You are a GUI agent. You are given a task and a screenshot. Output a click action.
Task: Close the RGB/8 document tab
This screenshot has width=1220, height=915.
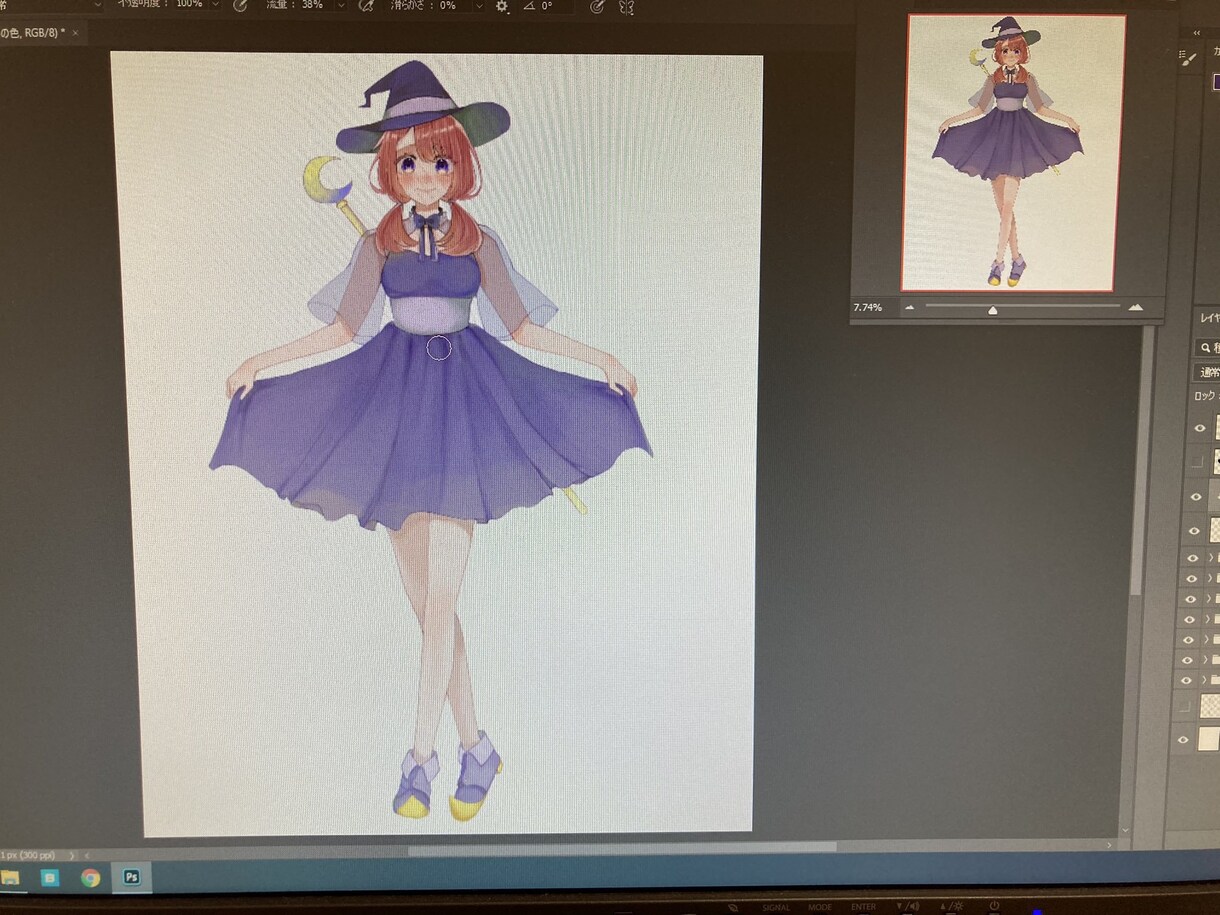pyautogui.click(x=75, y=33)
